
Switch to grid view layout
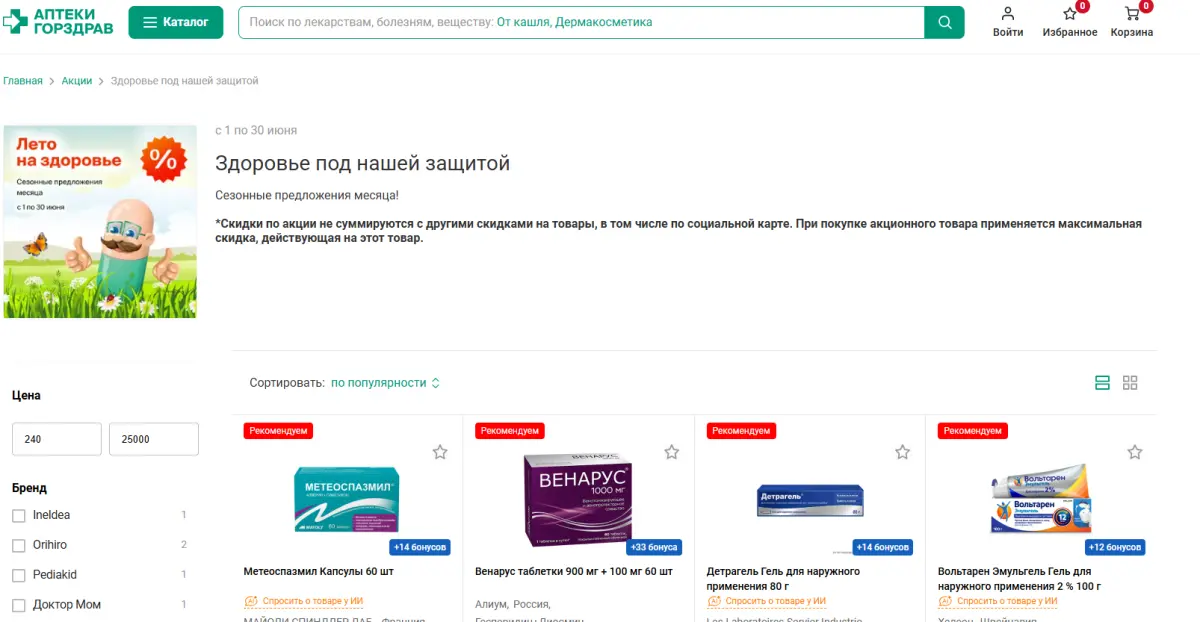[1130, 383]
